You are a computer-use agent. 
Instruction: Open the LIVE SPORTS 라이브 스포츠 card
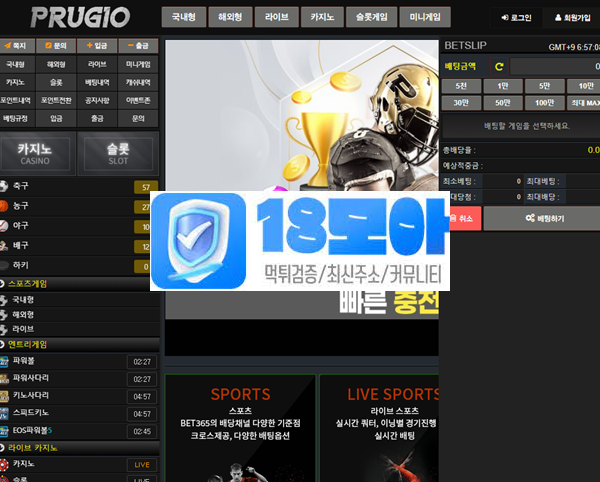point(379,428)
